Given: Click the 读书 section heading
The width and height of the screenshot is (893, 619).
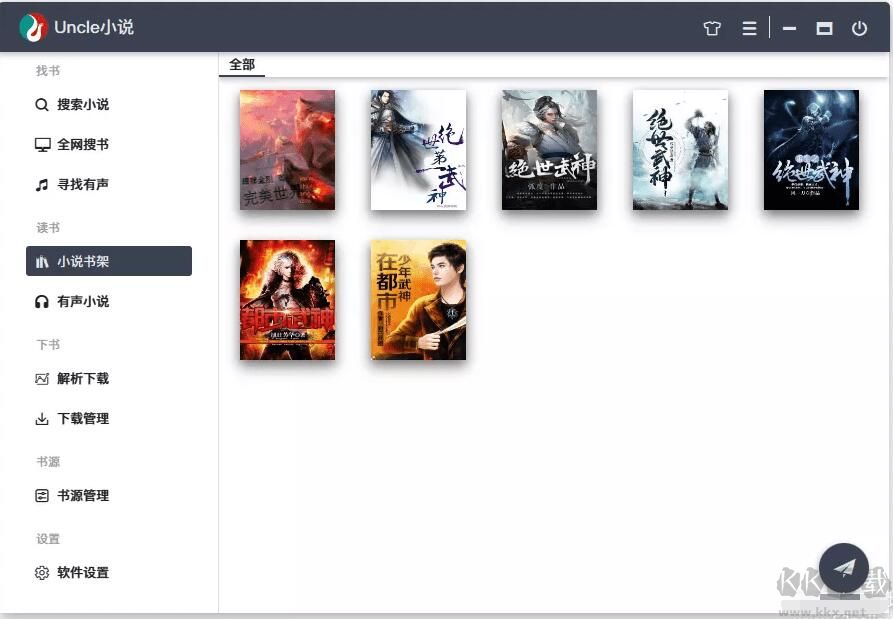Looking at the screenshot, I should coord(48,228).
